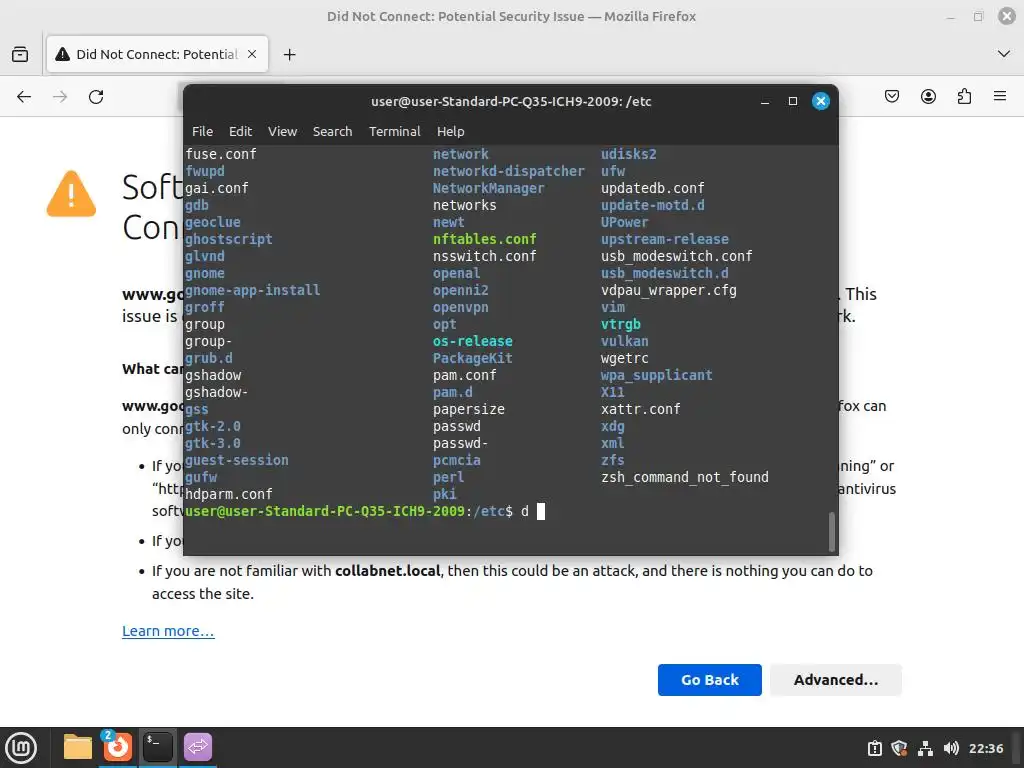
Task: Click 'PackageKit' in the terminal listing
Action: [x=473, y=358]
